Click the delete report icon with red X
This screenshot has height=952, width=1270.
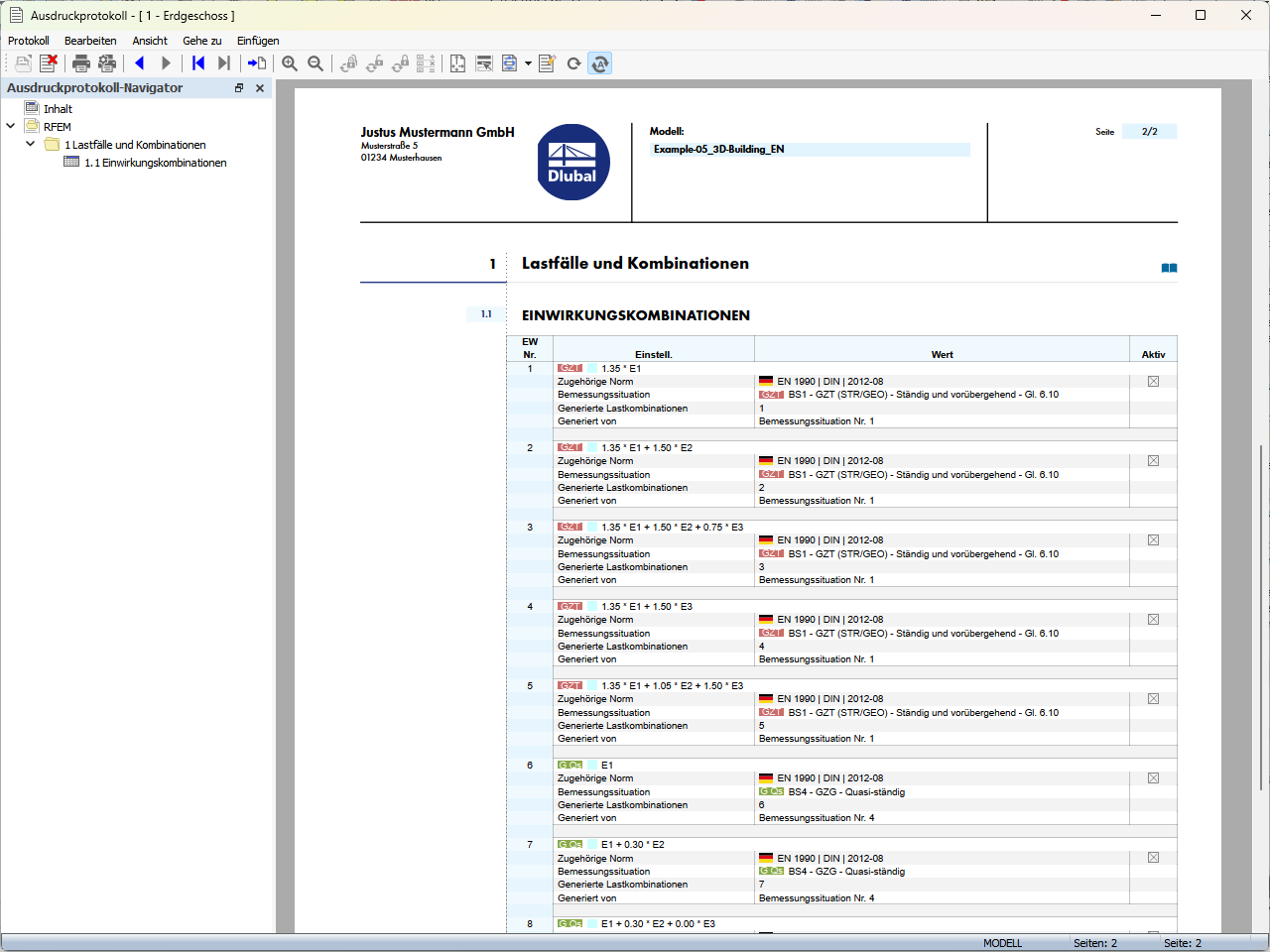49,63
